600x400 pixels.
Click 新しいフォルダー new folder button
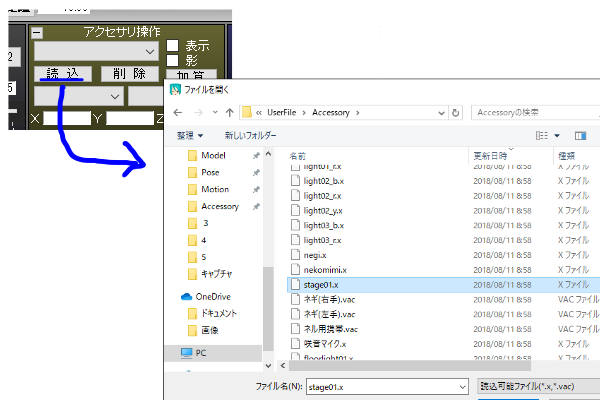pyautogui.click(x=250, y=136)
